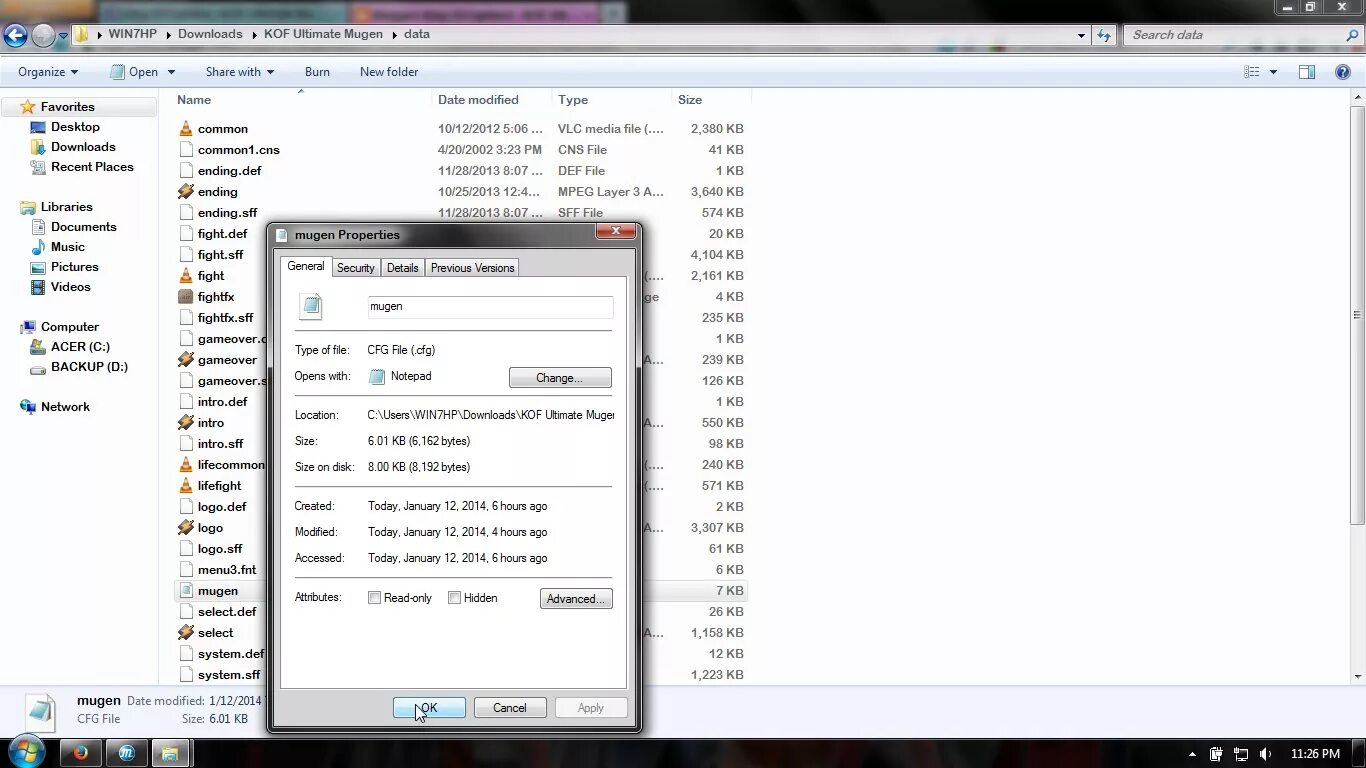Image resolution: width=1366 pixels, height=768 pixels.
Task: Click the Advanced... button
Action: 576,599
